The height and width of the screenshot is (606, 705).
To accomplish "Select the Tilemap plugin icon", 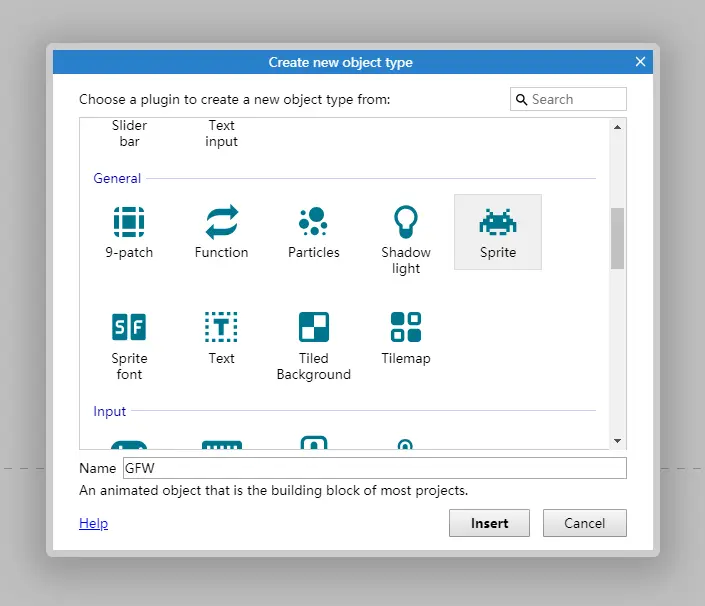I will pos(406,327).
